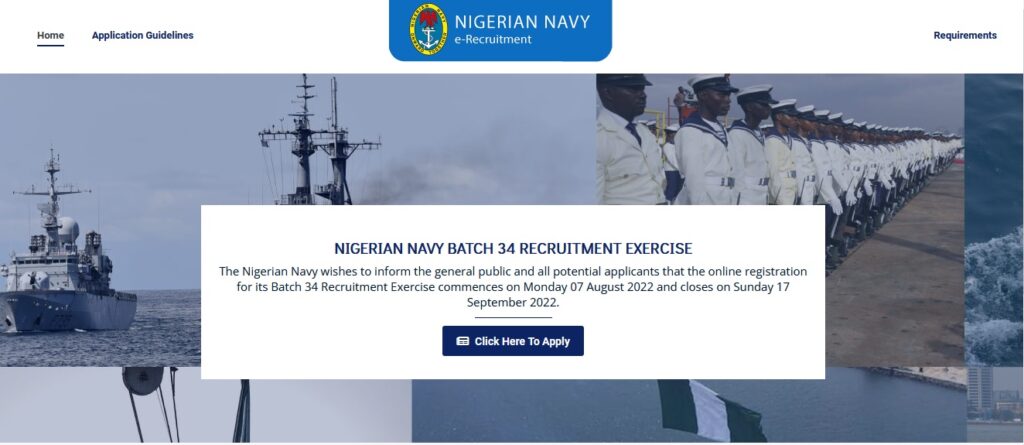
Task: Go to the Requirements page
Action: tap(965, 35)
